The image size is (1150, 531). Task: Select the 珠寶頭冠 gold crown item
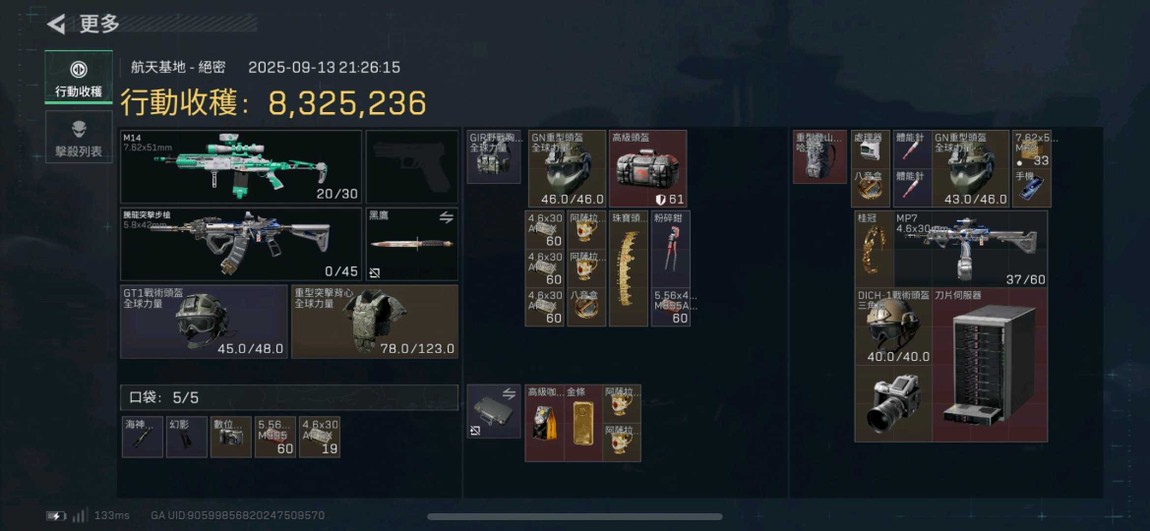coord(629,268)
